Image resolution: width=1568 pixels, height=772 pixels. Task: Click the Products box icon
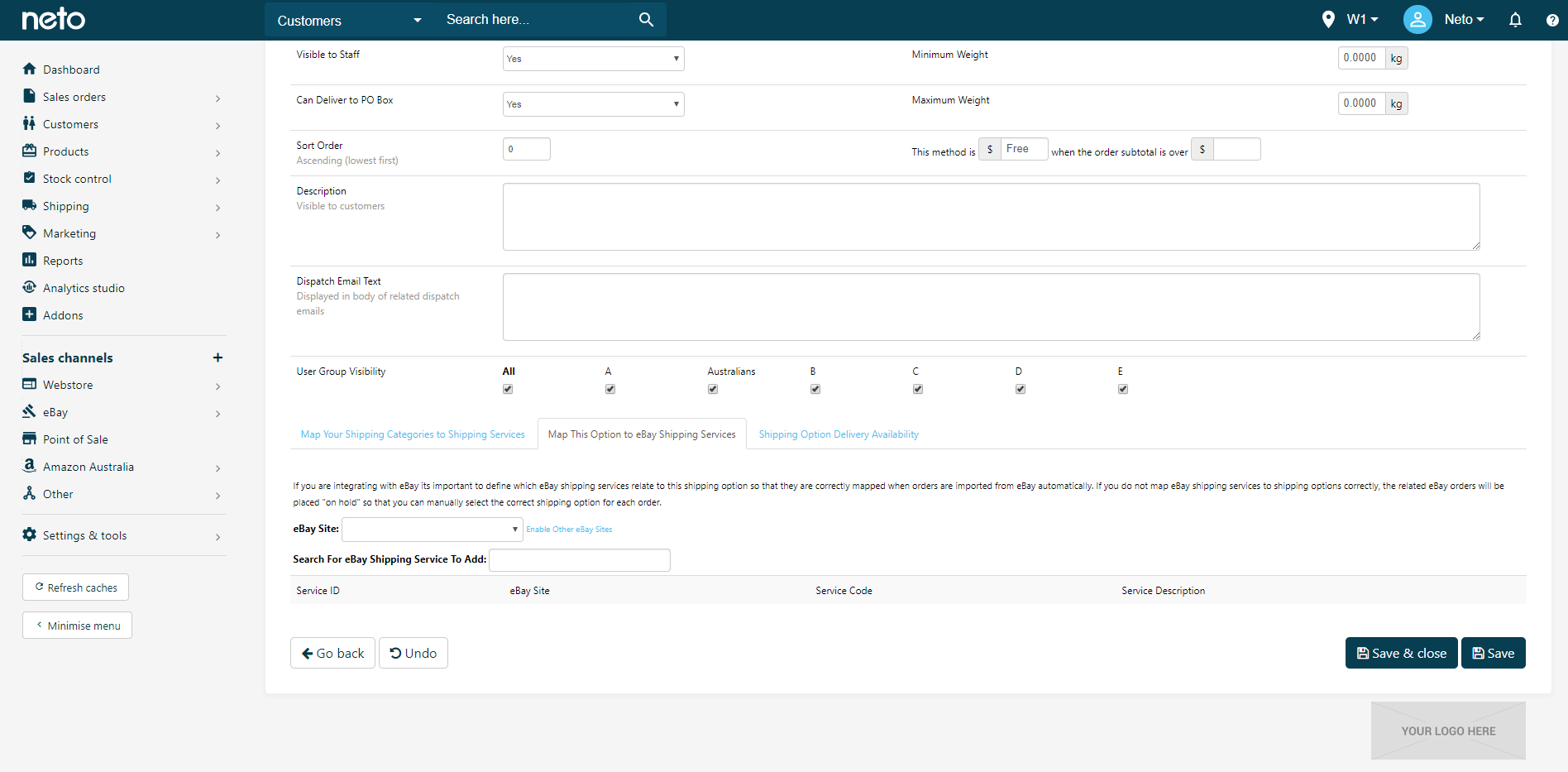[x=30, y=151]
